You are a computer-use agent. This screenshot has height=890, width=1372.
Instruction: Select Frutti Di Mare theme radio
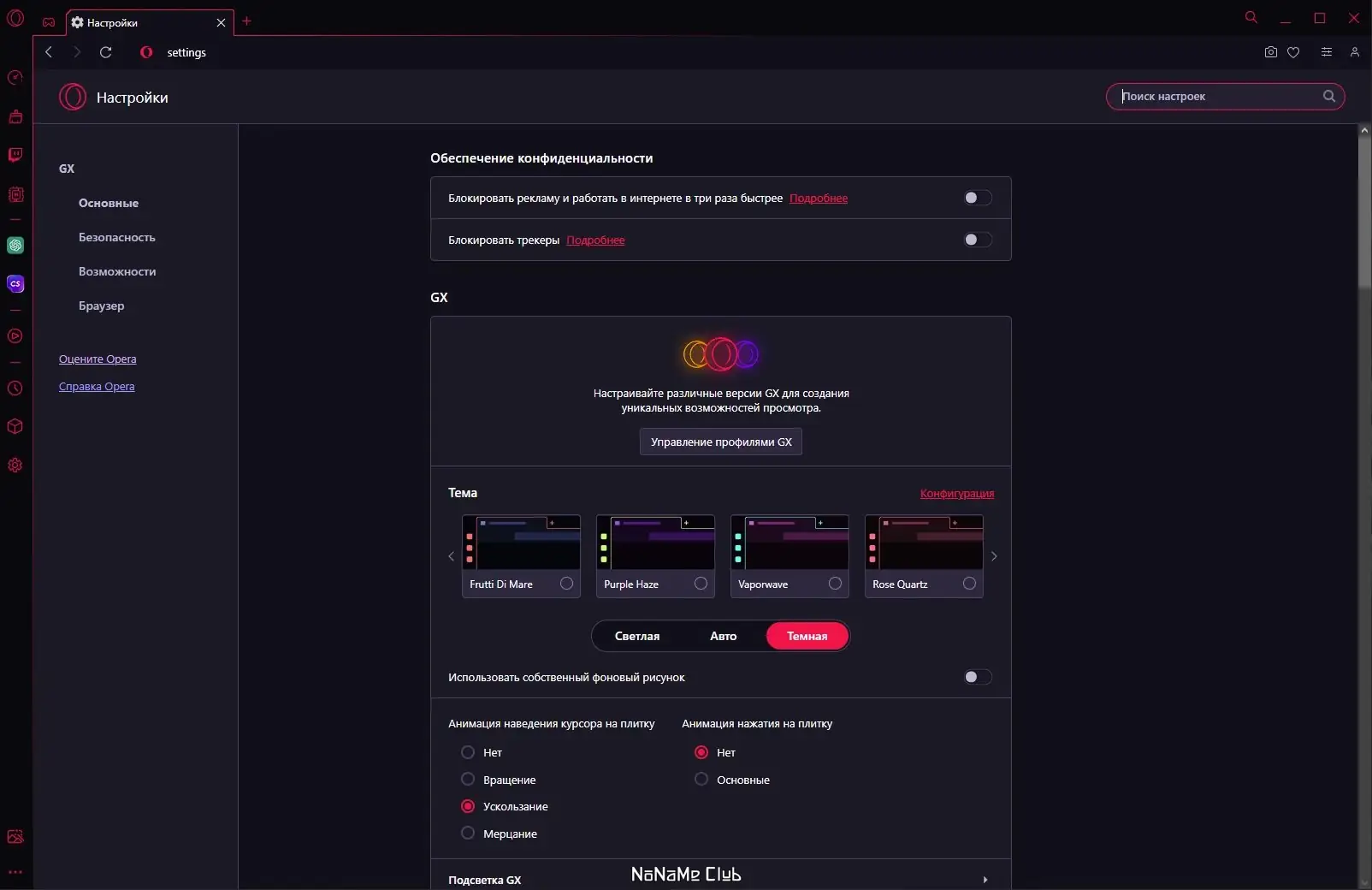(x=566, y=584)
